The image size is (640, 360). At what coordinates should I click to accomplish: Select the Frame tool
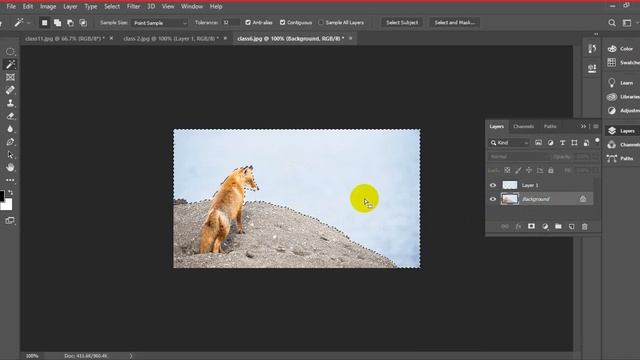tap(10, 77)
